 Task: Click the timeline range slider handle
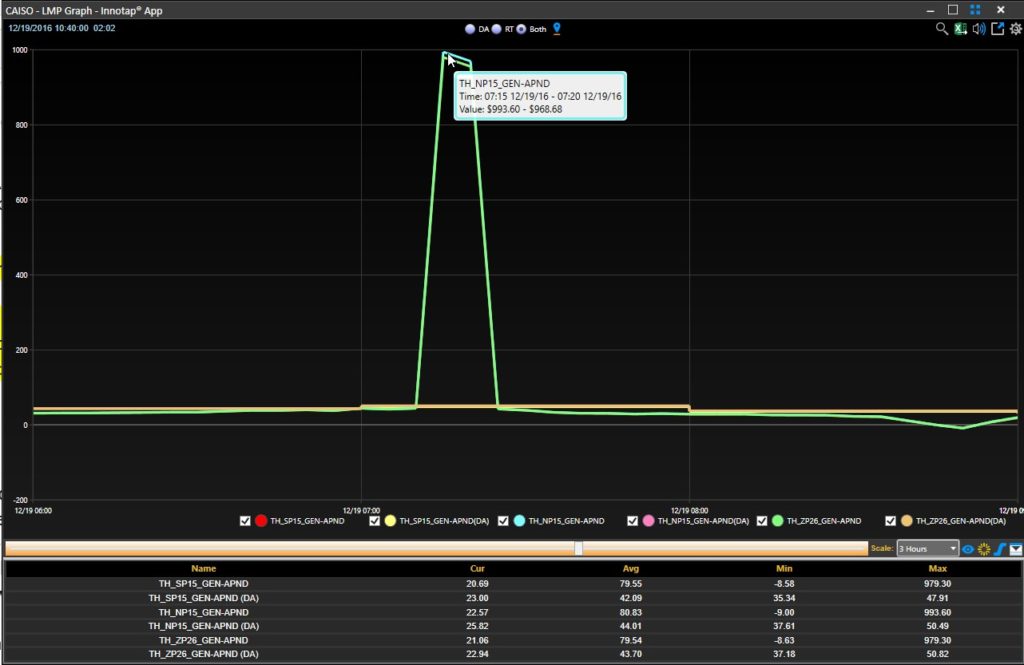pyautogui.click(x=579, y=549)
